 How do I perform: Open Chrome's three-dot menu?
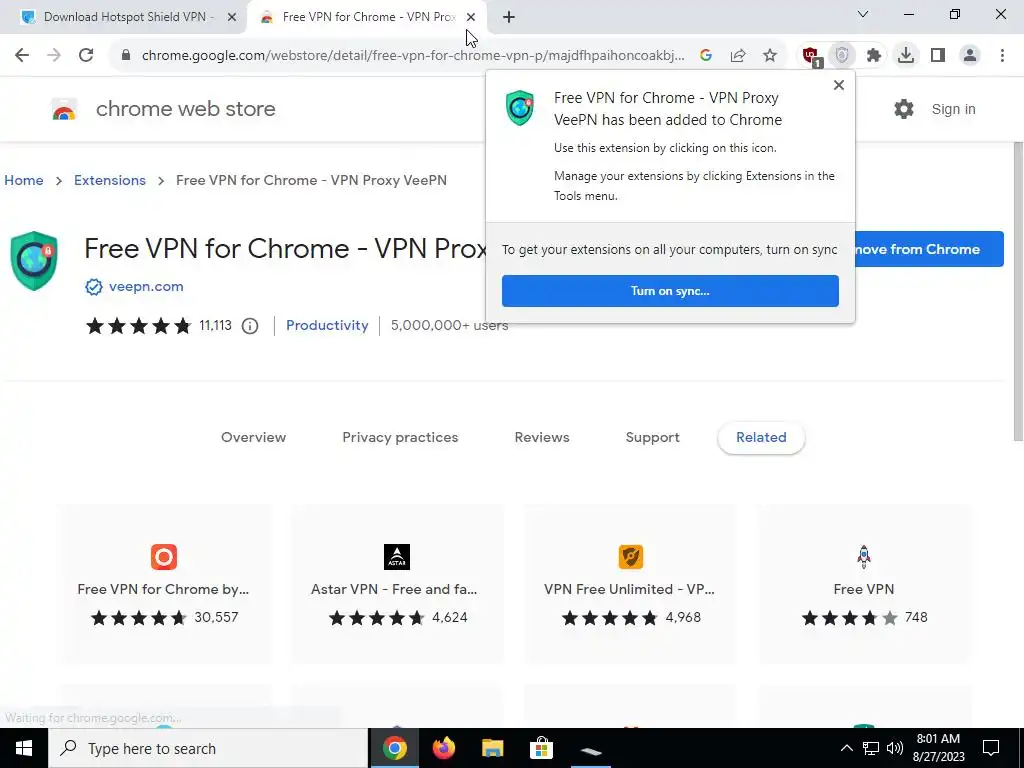(1002, 56)
